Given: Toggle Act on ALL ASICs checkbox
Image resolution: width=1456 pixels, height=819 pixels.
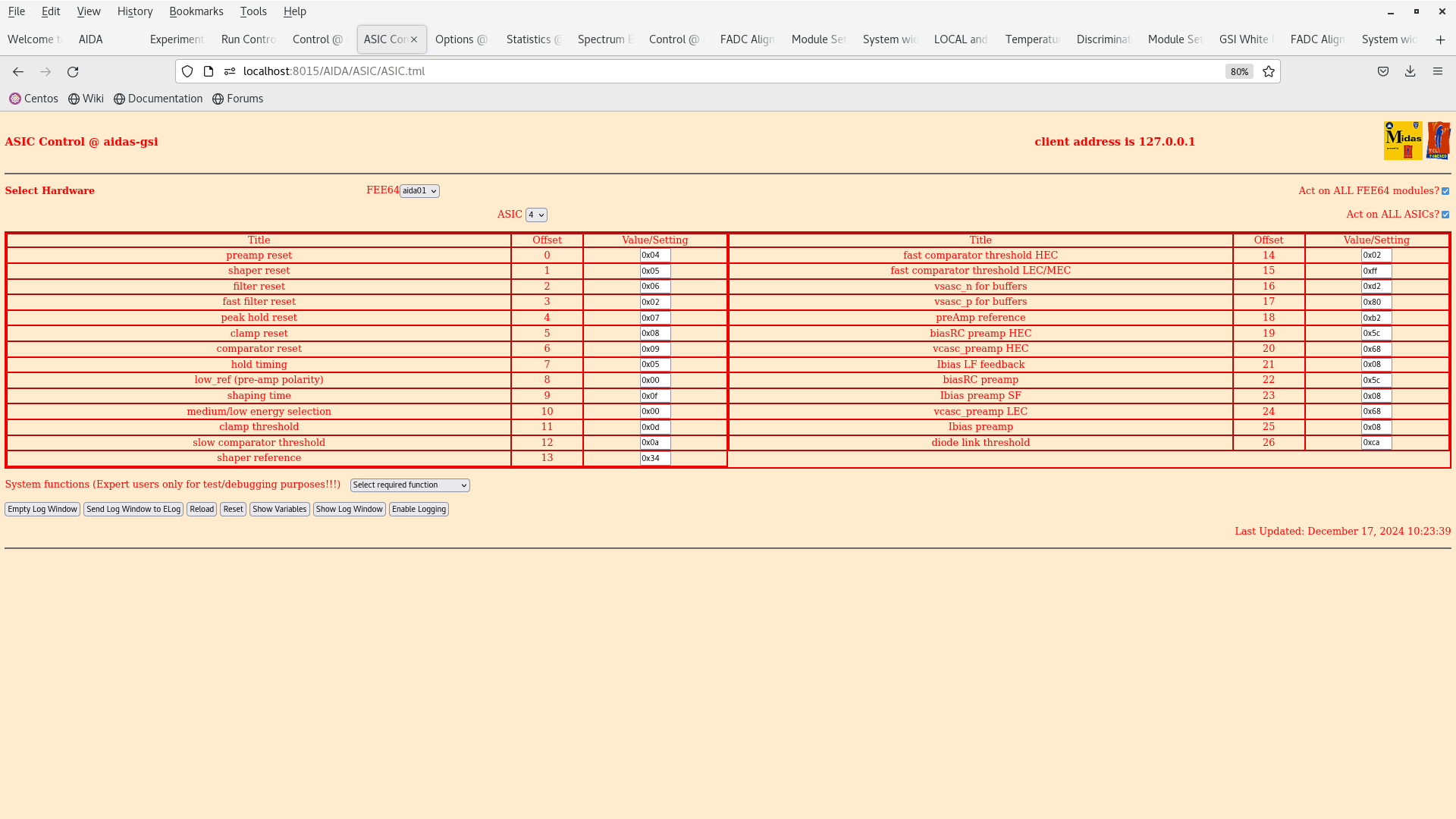Looking at the screenshot, I should click(x=1447, y=214).
